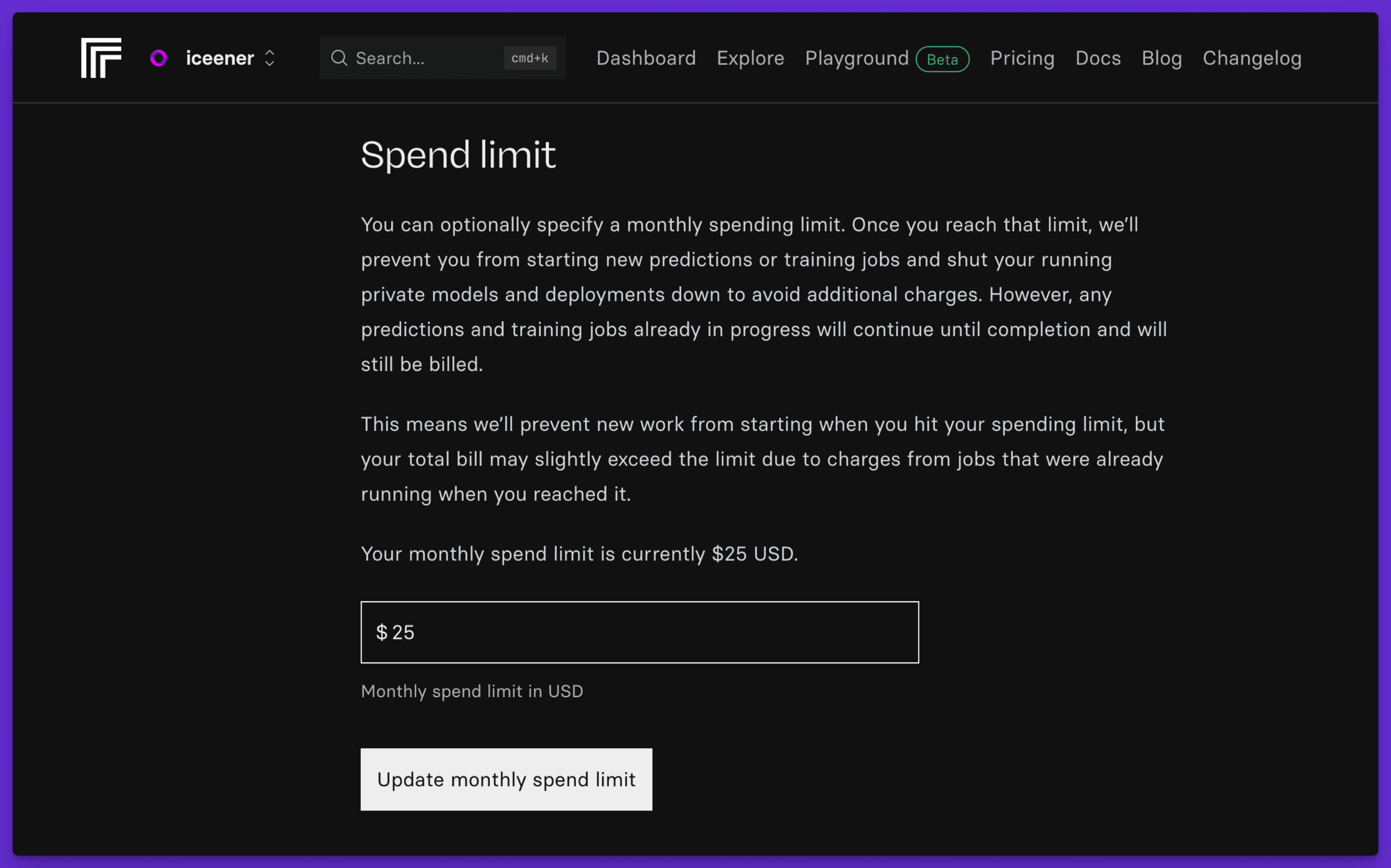Image resolution: width=1391 pixels, height=868 pixels.
Task: Click the iceener account name
Action: click(x=220, y=58)
